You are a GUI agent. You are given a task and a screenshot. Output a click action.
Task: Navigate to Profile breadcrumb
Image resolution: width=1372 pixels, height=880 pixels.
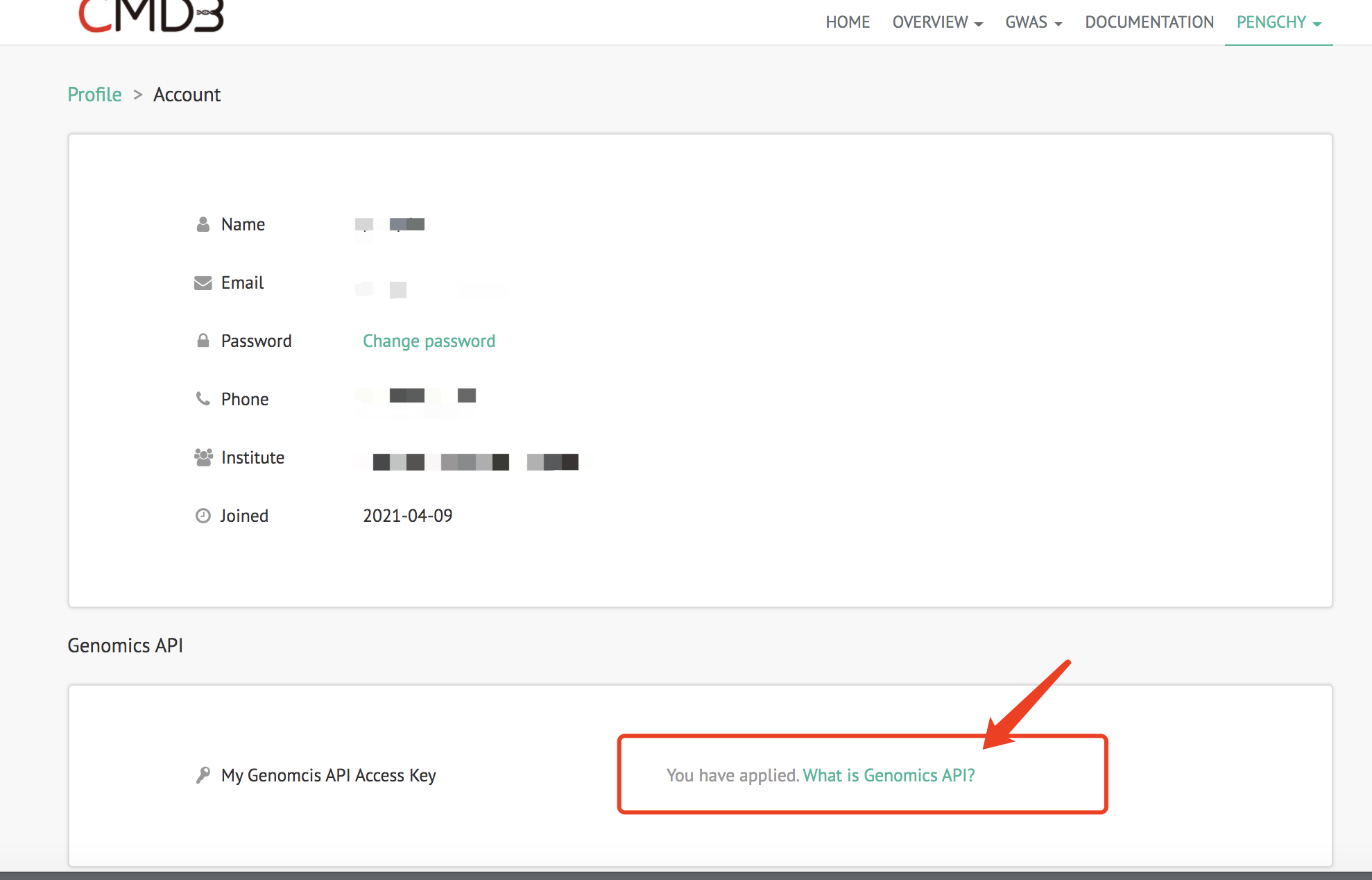[x=94, y=94]
